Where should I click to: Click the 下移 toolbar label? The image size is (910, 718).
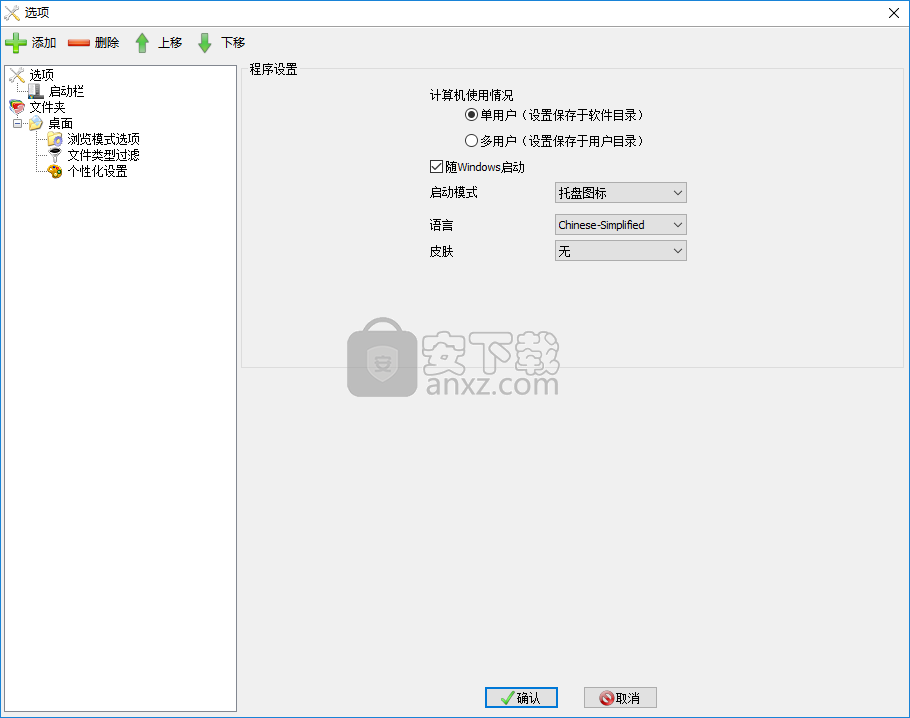point(233,42)
